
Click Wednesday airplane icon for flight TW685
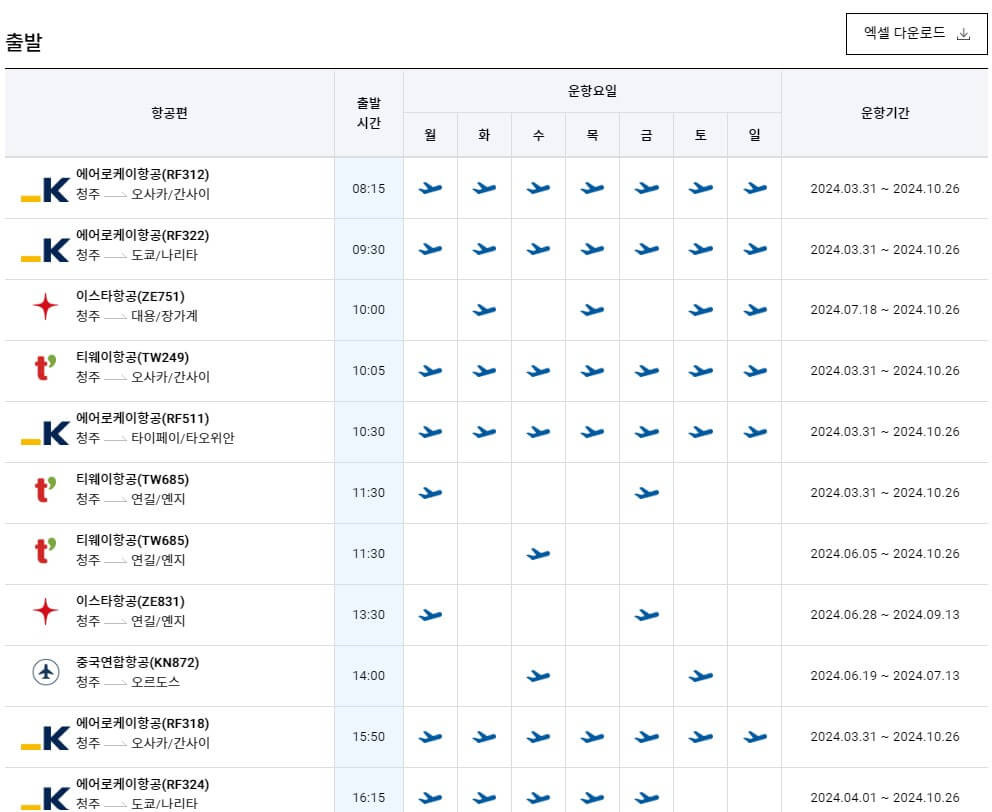pos(537,553)
